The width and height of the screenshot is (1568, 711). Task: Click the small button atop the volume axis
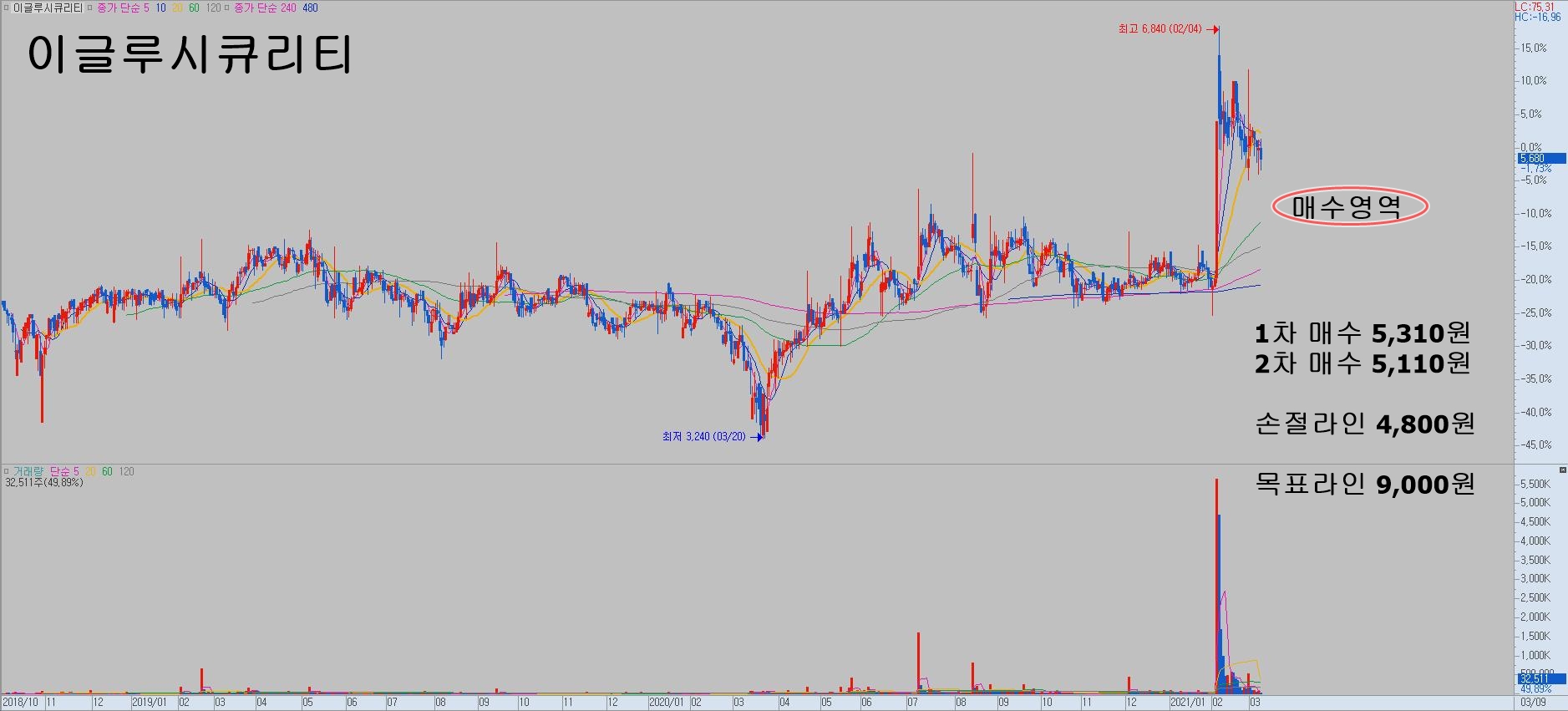pyautogui.click(x=1562, y=470)
